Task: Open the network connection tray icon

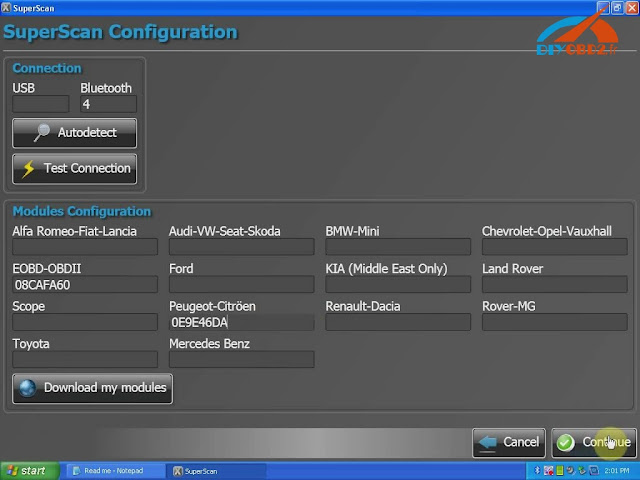Action: tap(582, 471)
